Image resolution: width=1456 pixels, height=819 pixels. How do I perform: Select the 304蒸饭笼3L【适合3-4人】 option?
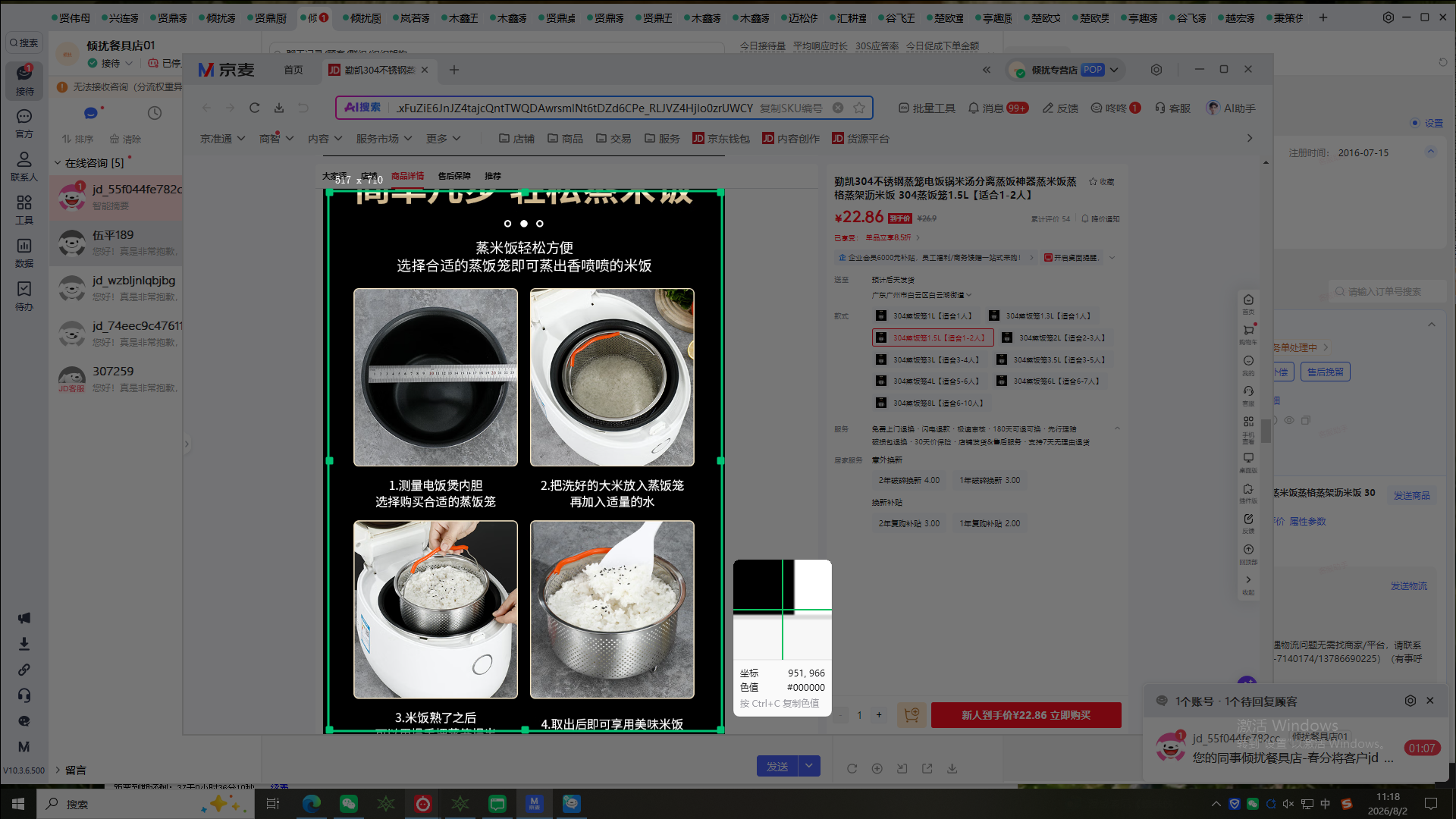(928, 360)
